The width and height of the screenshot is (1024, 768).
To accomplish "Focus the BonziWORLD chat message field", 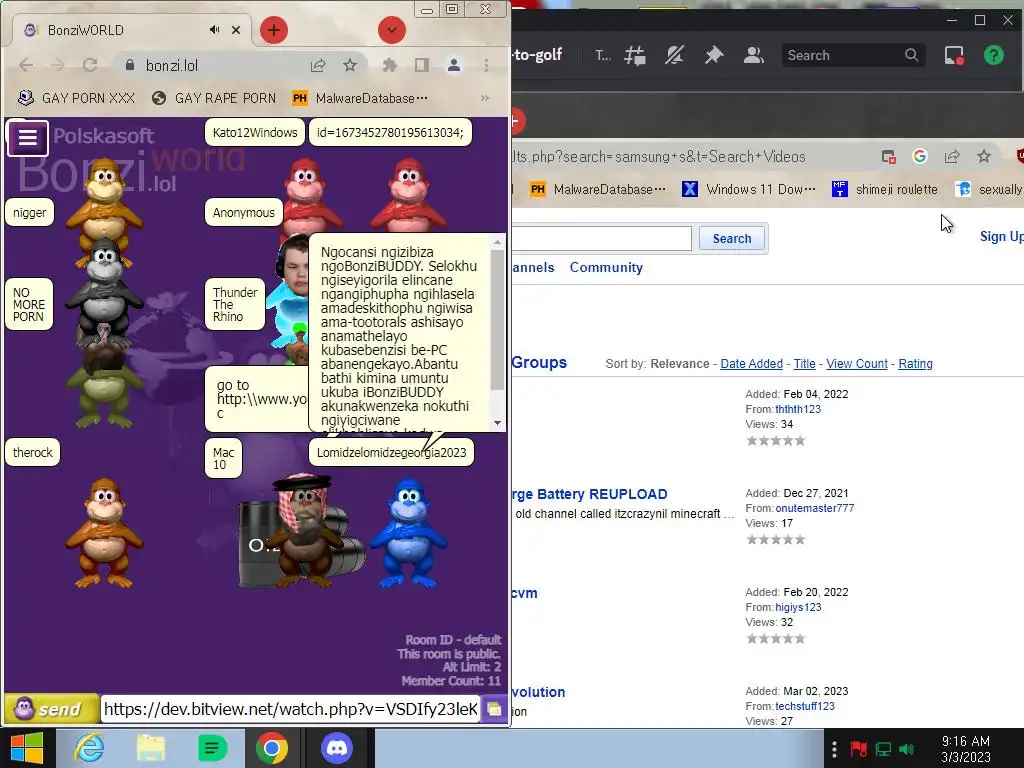I will (x=291, y=709).
